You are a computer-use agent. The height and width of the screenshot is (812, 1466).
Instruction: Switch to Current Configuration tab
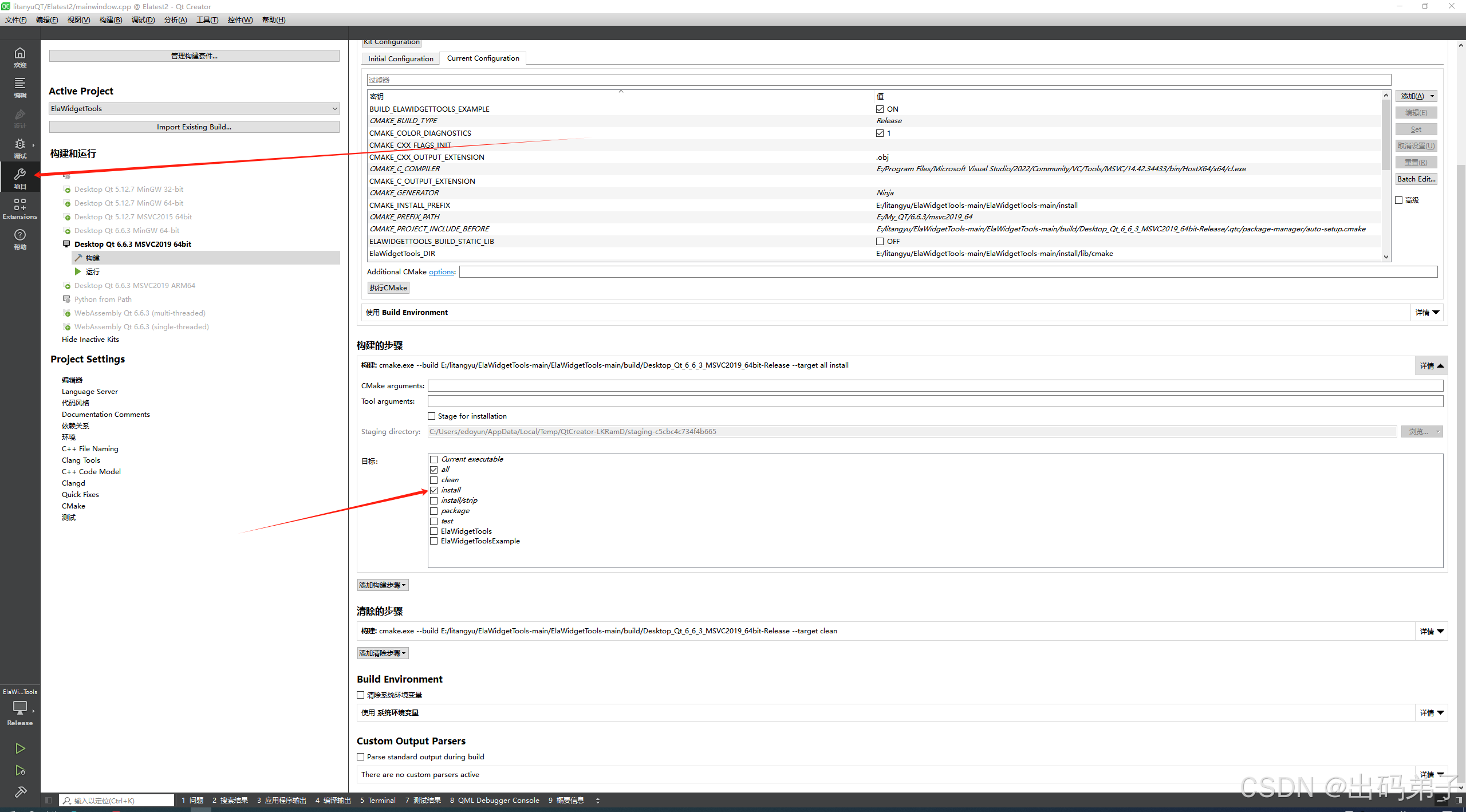(483, 58)
